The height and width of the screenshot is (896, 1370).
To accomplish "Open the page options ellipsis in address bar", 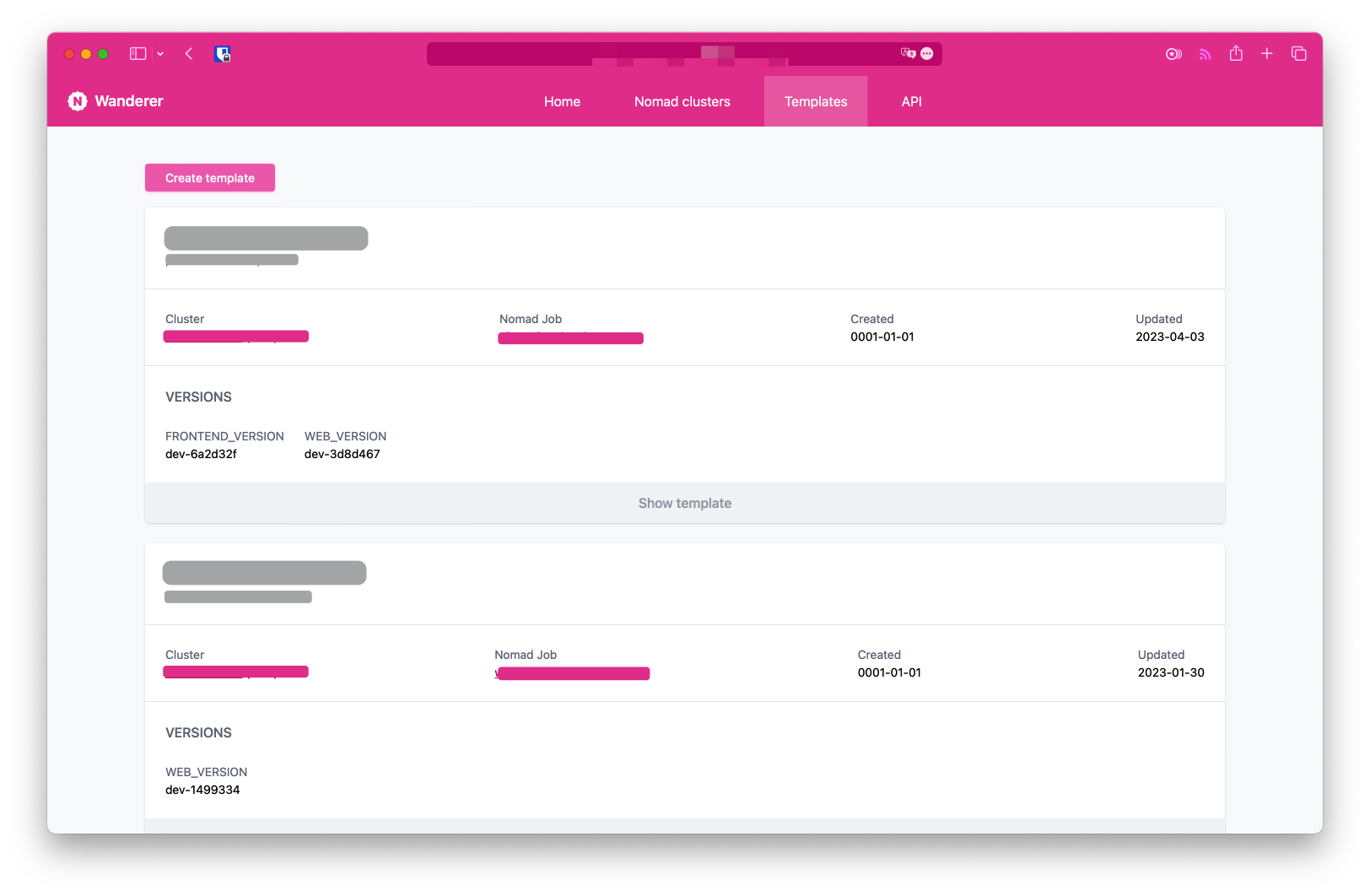I will [927, 53].
